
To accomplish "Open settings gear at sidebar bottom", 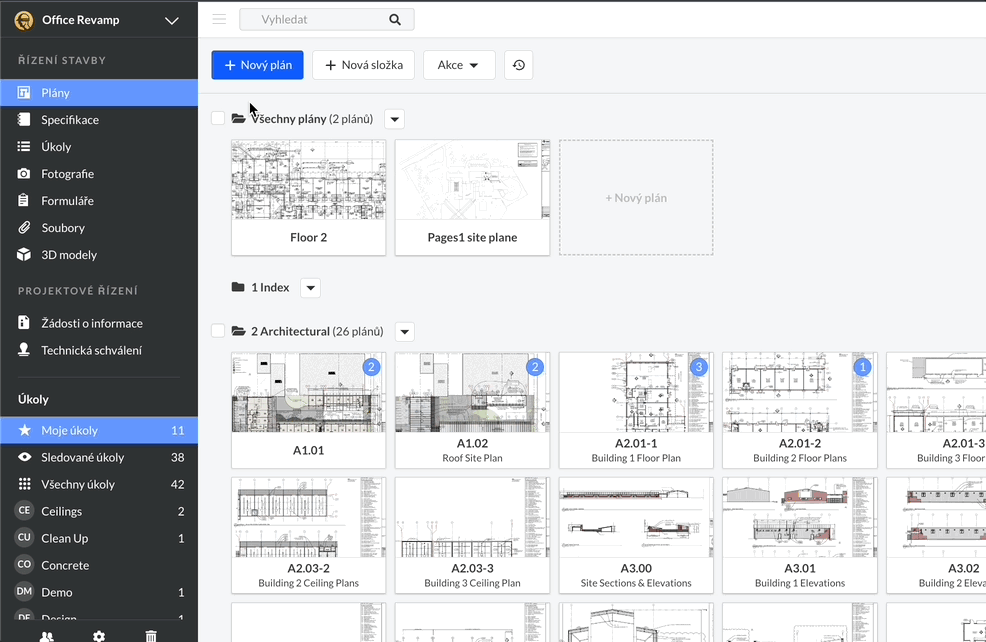I will click(x=99, y=635).
